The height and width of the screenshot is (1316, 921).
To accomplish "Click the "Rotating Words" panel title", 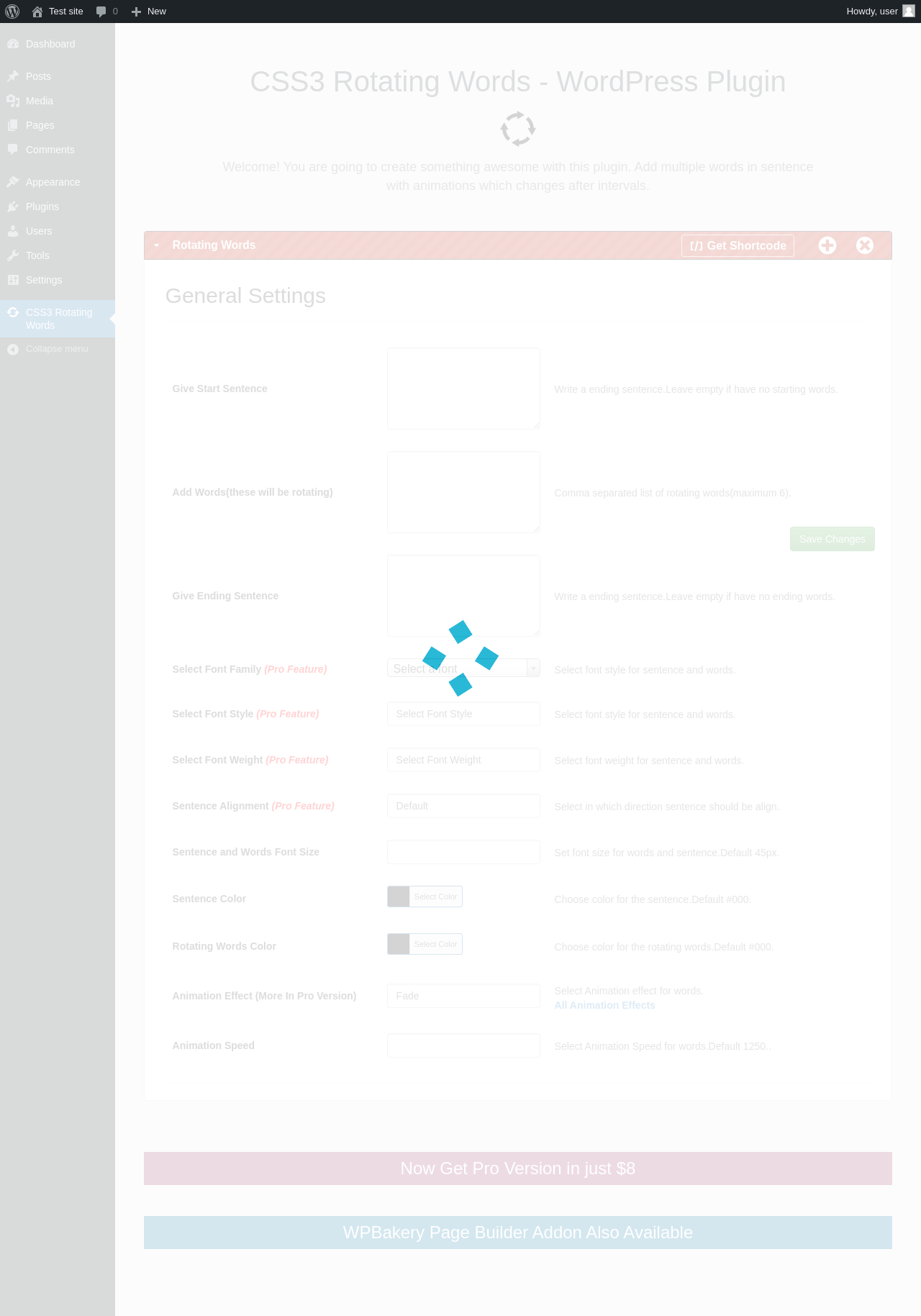I will (x=214, y=245).
